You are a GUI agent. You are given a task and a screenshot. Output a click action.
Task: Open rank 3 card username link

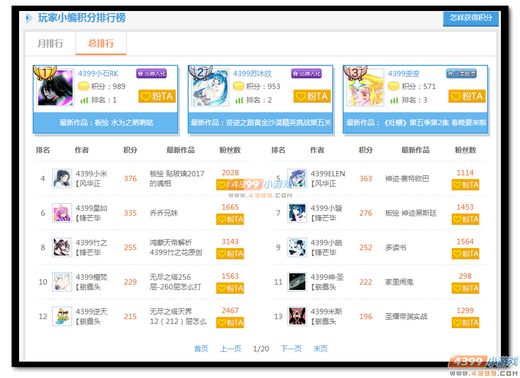tap(404, 73)
